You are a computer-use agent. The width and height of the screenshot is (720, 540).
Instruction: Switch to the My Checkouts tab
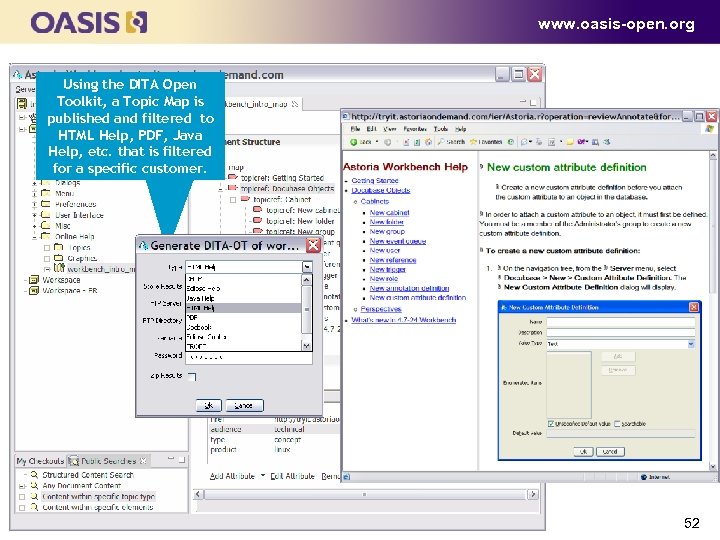[40, 461]
